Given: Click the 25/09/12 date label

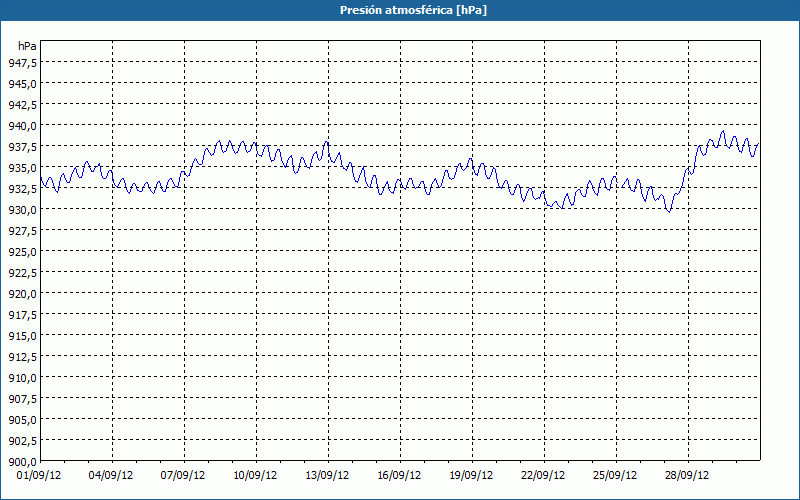Looking at the screenshot, I should click(x=615, y=476).
